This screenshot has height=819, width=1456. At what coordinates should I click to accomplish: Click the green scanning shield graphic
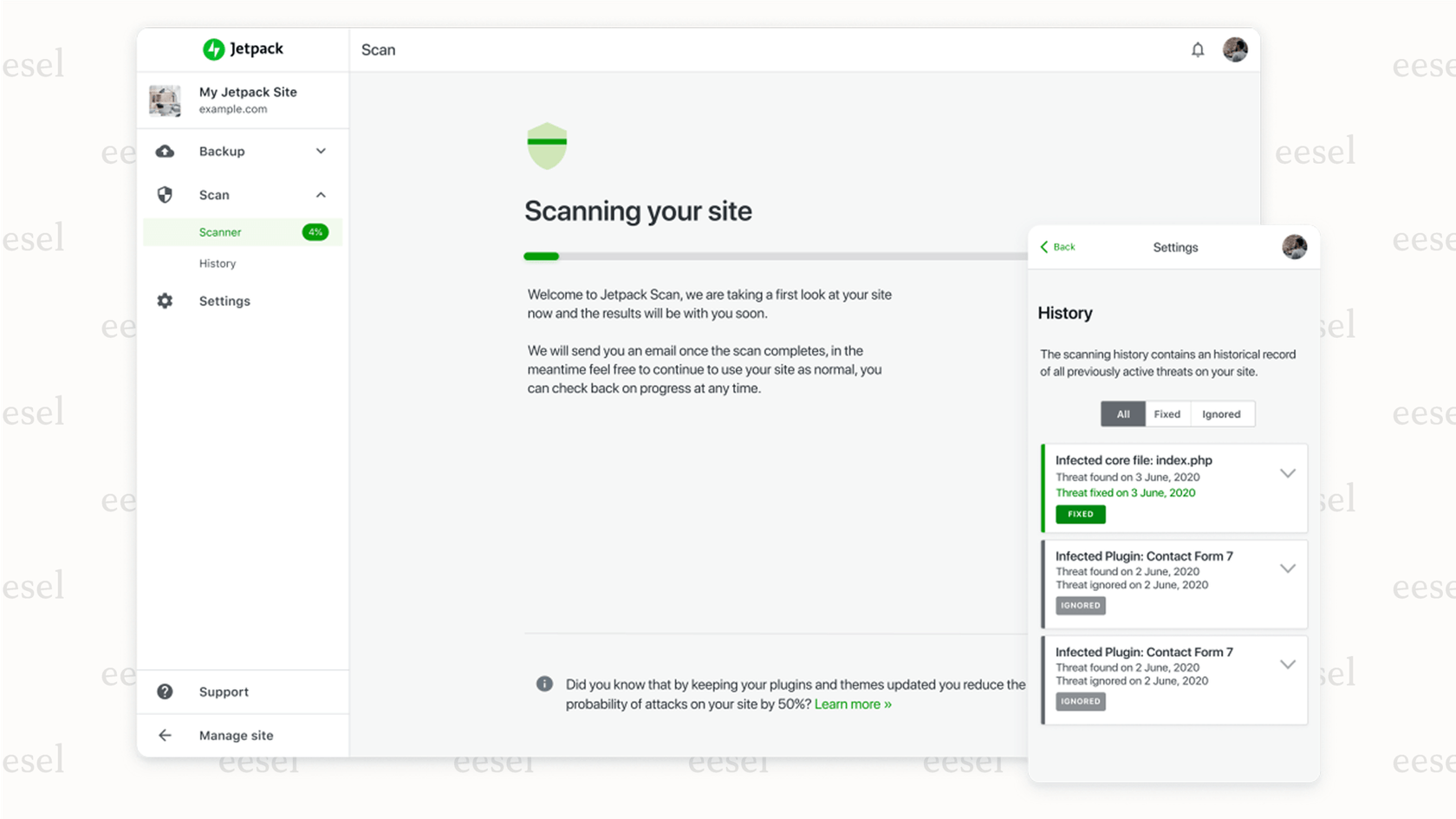point(546,146)
